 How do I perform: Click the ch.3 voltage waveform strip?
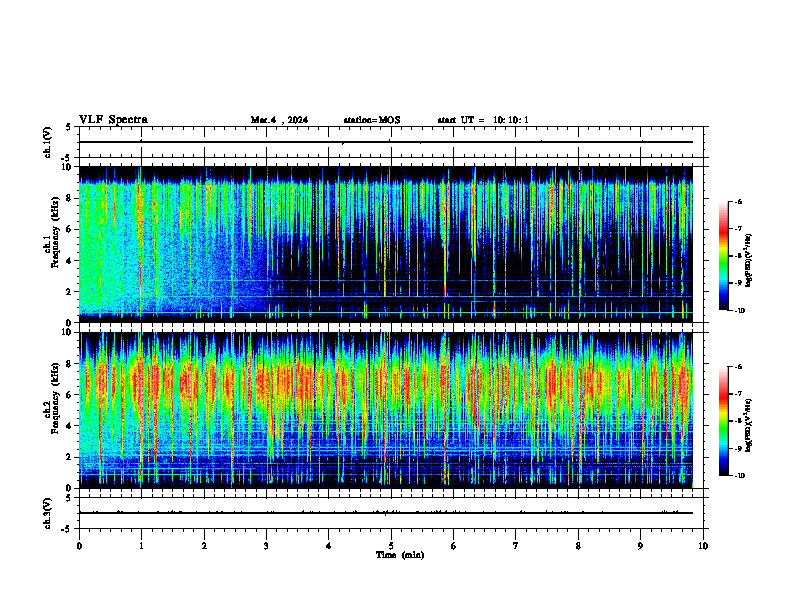coord(391,513)
